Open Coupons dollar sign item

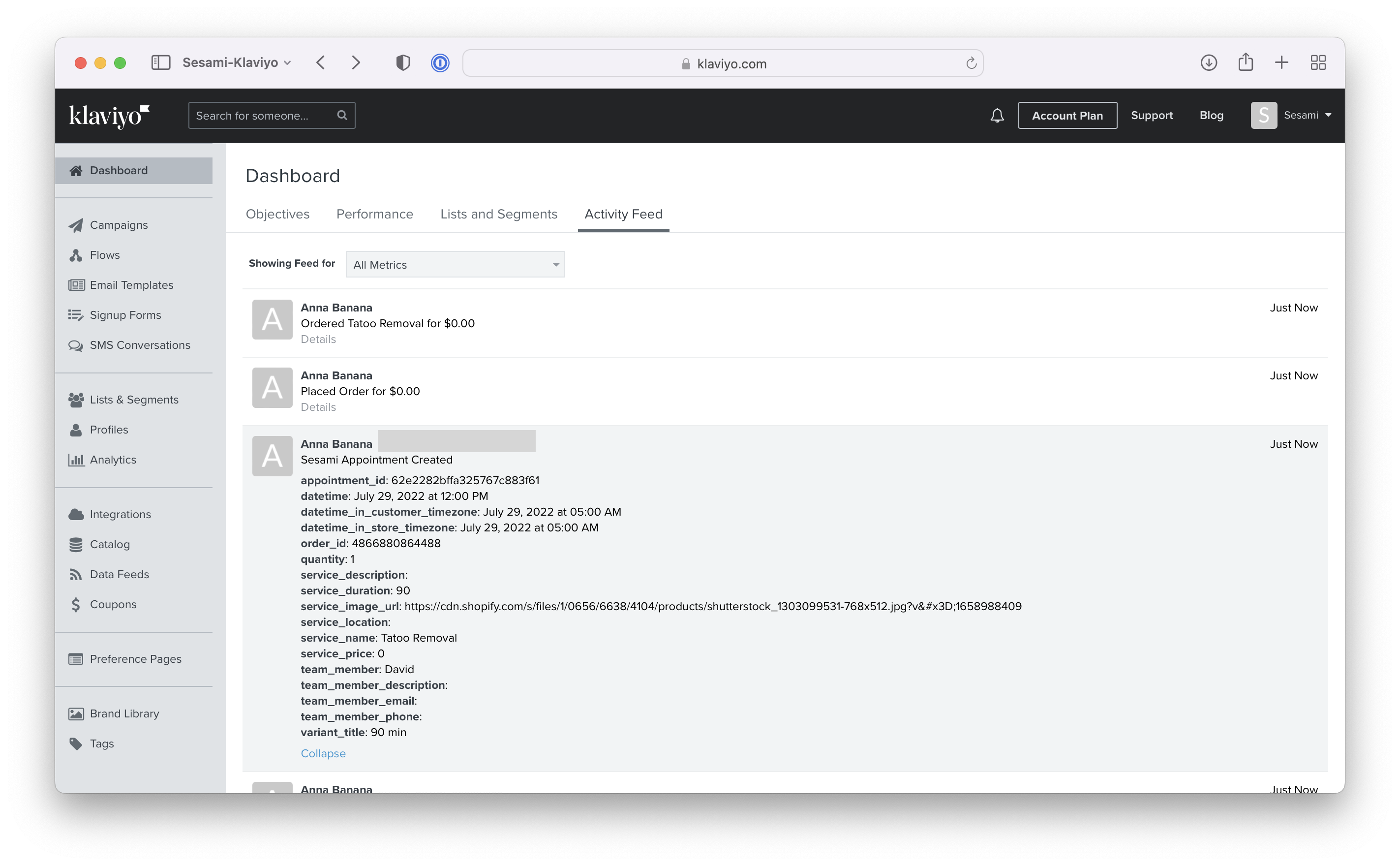point(112,604)
